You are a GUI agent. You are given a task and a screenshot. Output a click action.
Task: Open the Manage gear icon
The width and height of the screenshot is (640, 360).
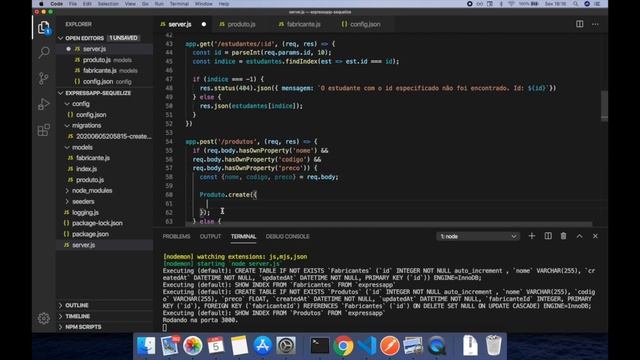[44, 318]
